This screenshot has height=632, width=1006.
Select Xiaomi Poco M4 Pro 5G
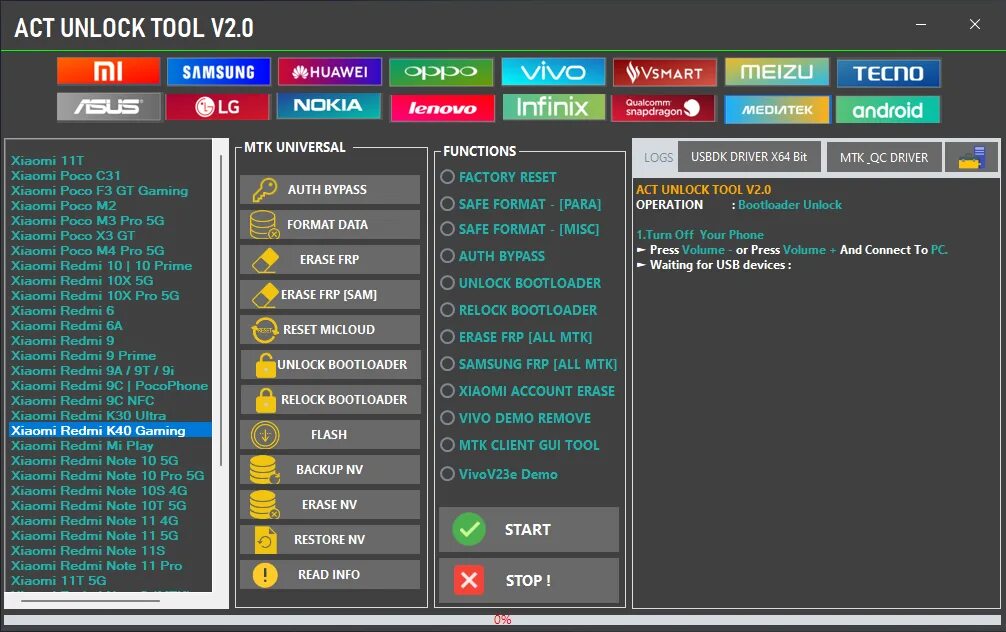[87, 251]
